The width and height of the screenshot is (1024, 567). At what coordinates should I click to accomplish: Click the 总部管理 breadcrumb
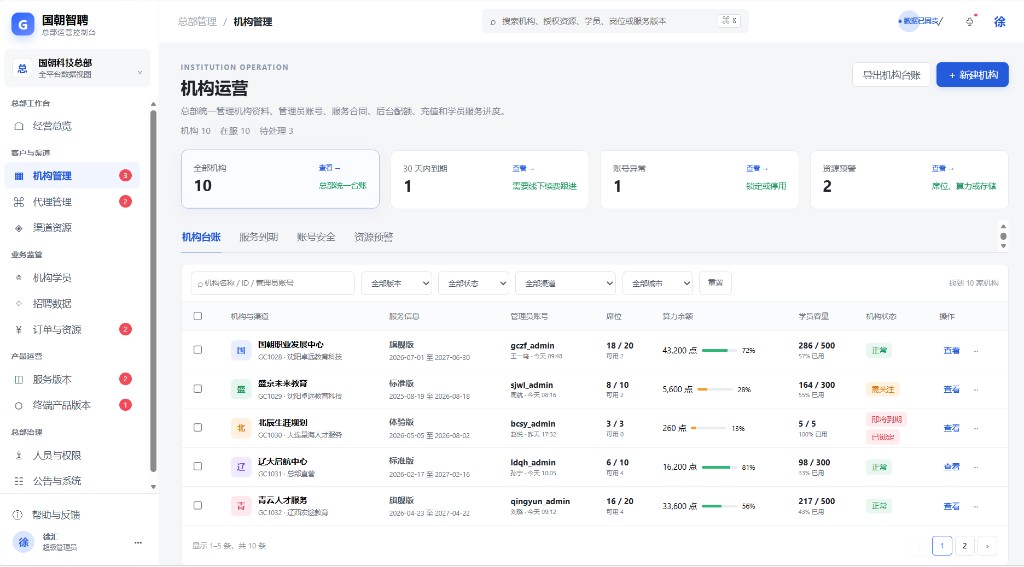tap(197, 22)
